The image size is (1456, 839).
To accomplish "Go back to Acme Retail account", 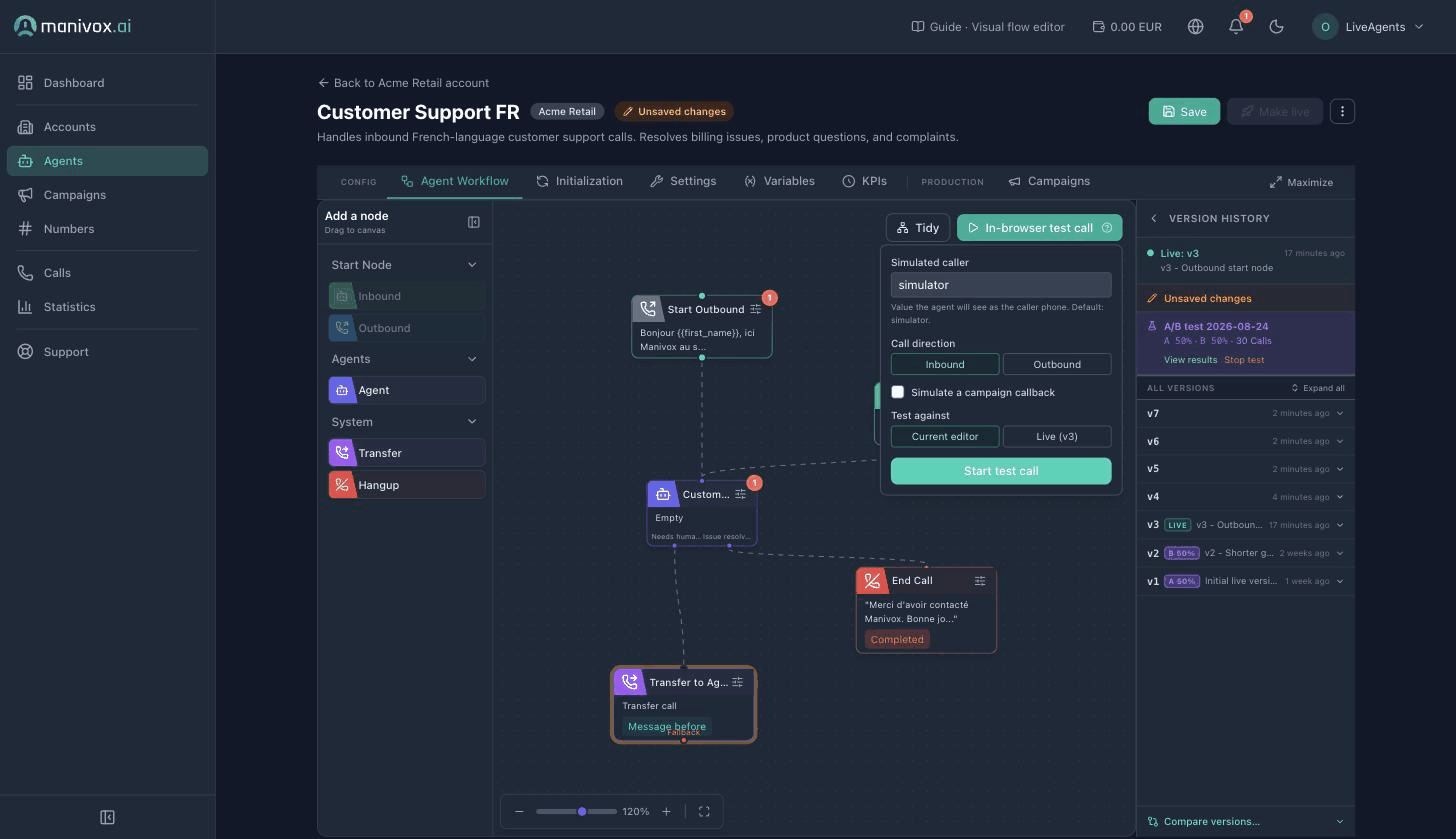I will (x=403, y=83).
